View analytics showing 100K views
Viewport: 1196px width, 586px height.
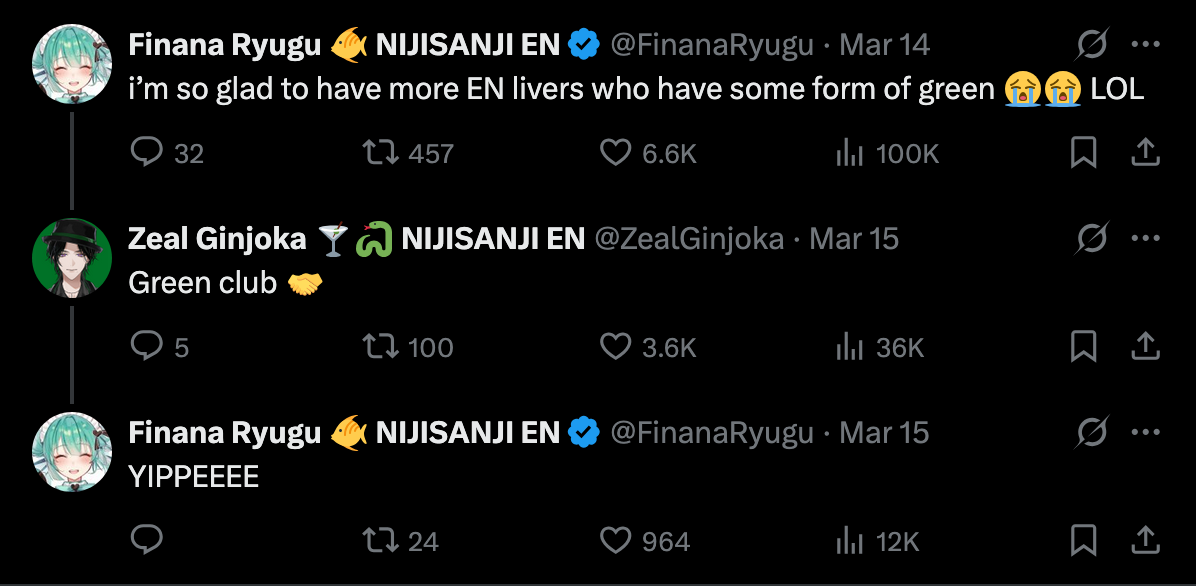[x=849, y=153]
